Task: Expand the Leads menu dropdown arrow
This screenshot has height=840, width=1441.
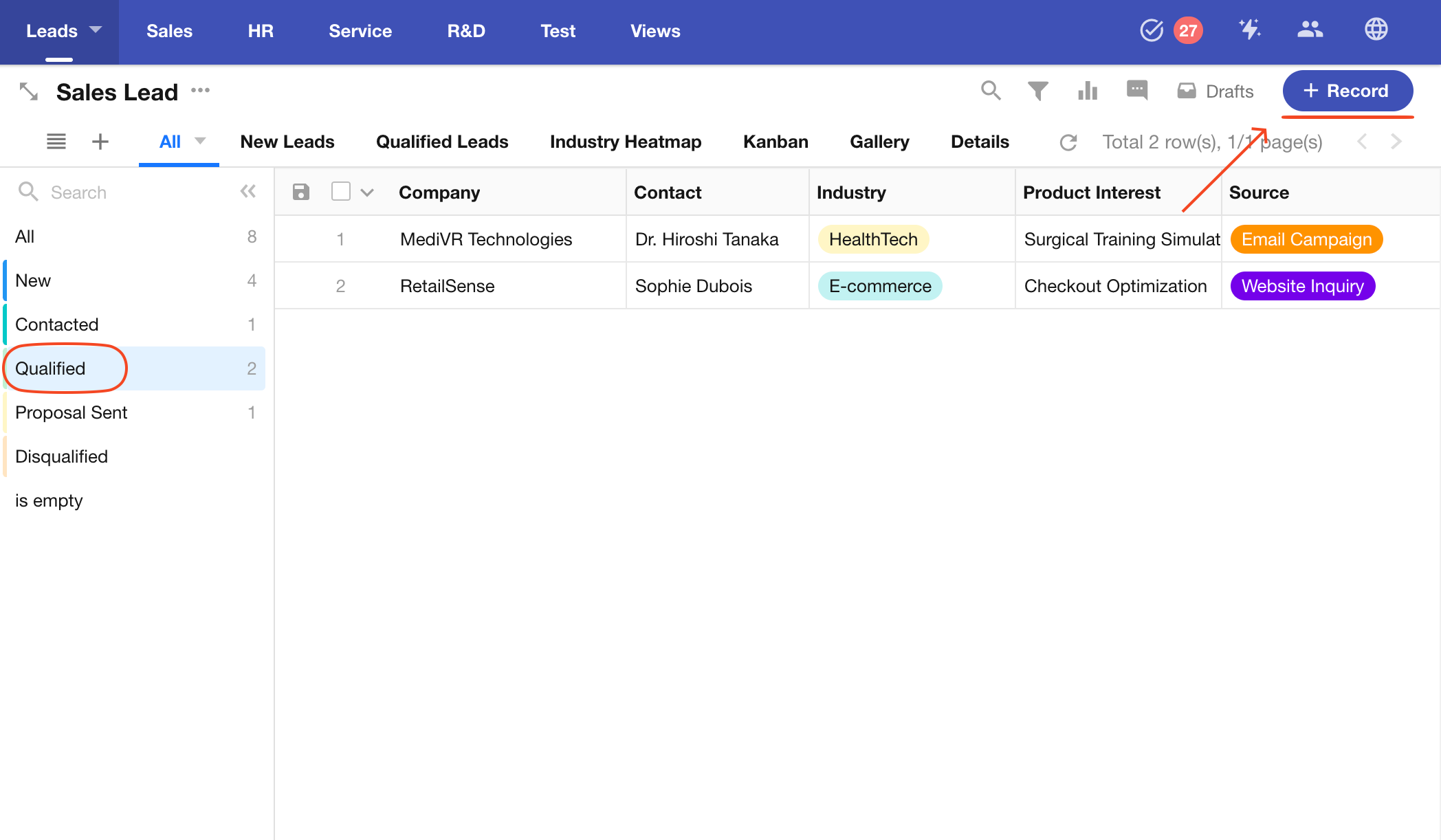Action: 96,30
